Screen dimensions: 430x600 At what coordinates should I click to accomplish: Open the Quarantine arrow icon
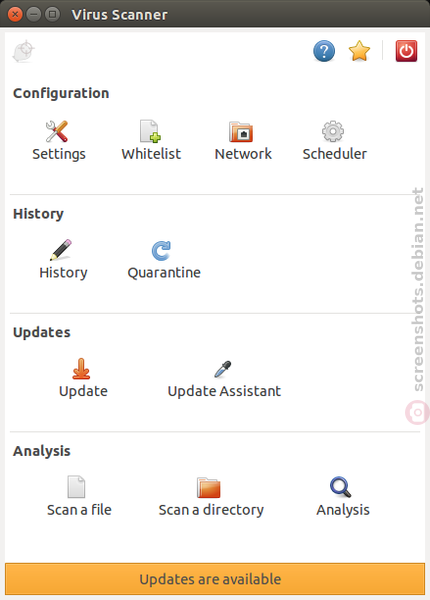point(161,251)
